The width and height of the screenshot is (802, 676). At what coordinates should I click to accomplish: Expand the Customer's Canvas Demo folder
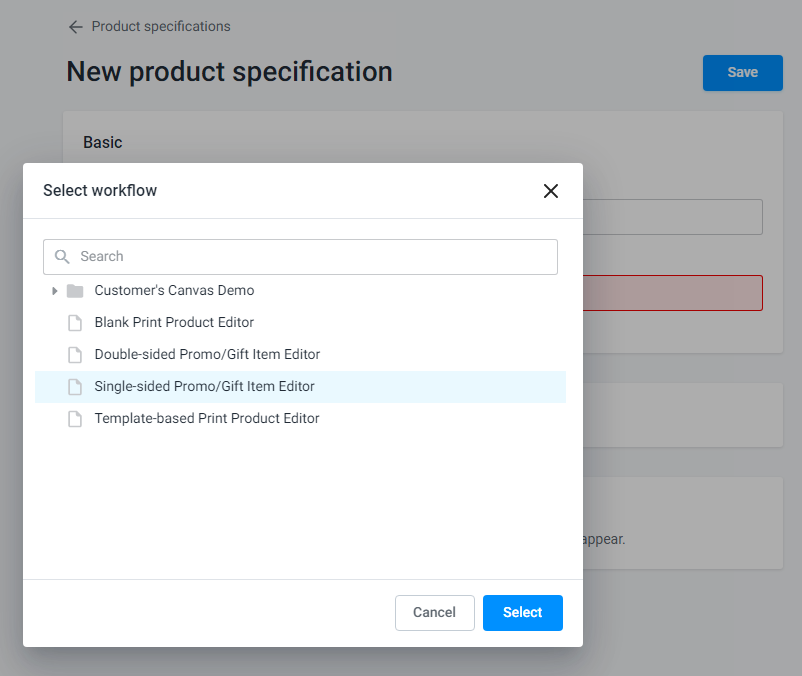[55, 291]
